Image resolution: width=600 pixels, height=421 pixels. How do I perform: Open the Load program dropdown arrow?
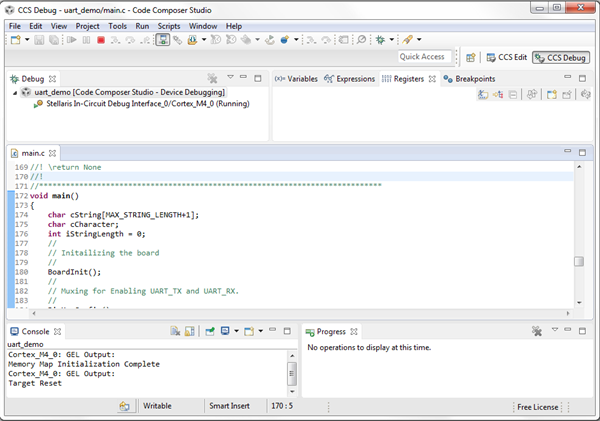pyautogui.click(x=204, y=40)
